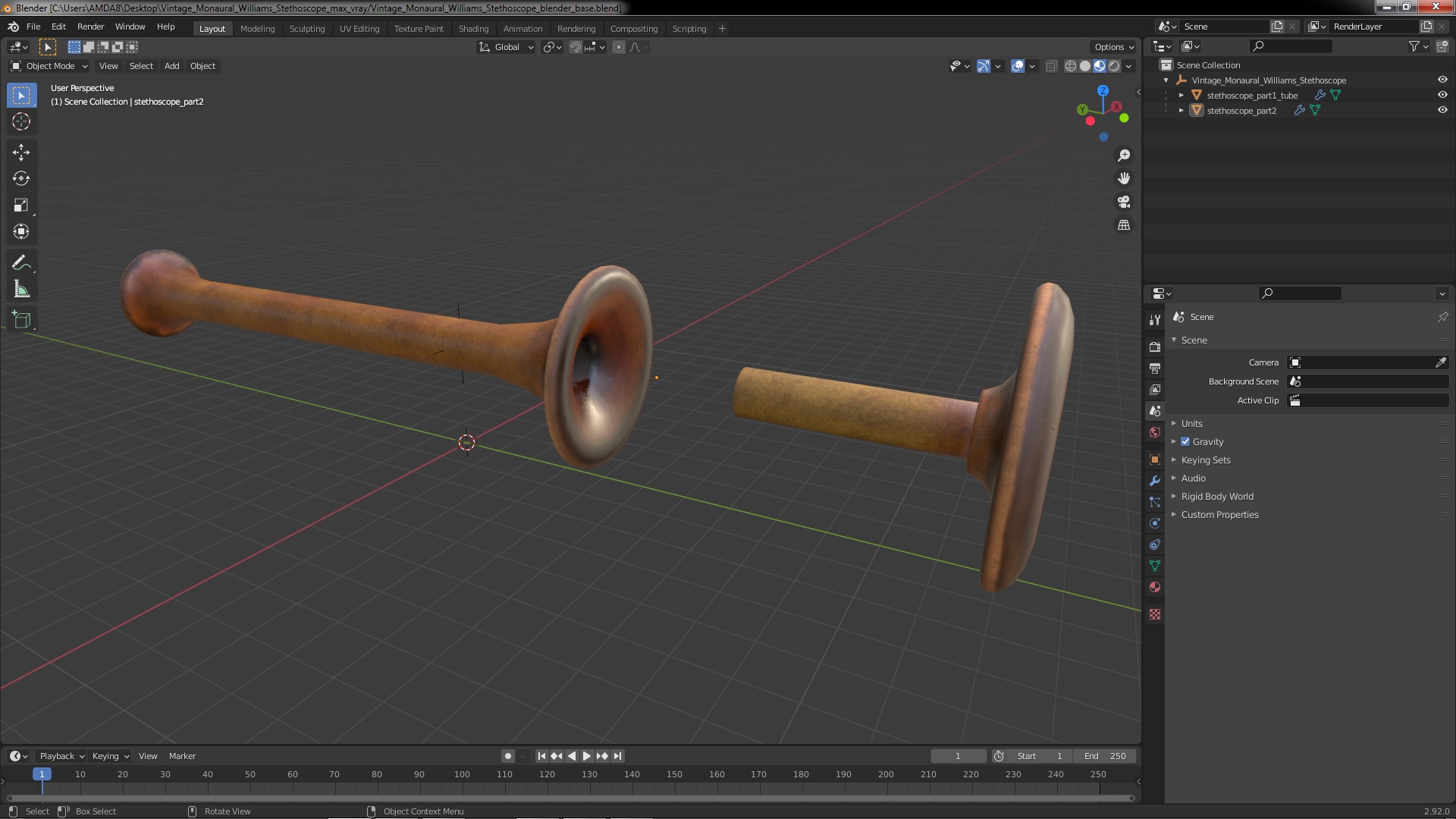This screenshot has height=819, width=1456.
Task: Open Particles properties tab
Action: pyautogui.click(x=1155, y=502)
